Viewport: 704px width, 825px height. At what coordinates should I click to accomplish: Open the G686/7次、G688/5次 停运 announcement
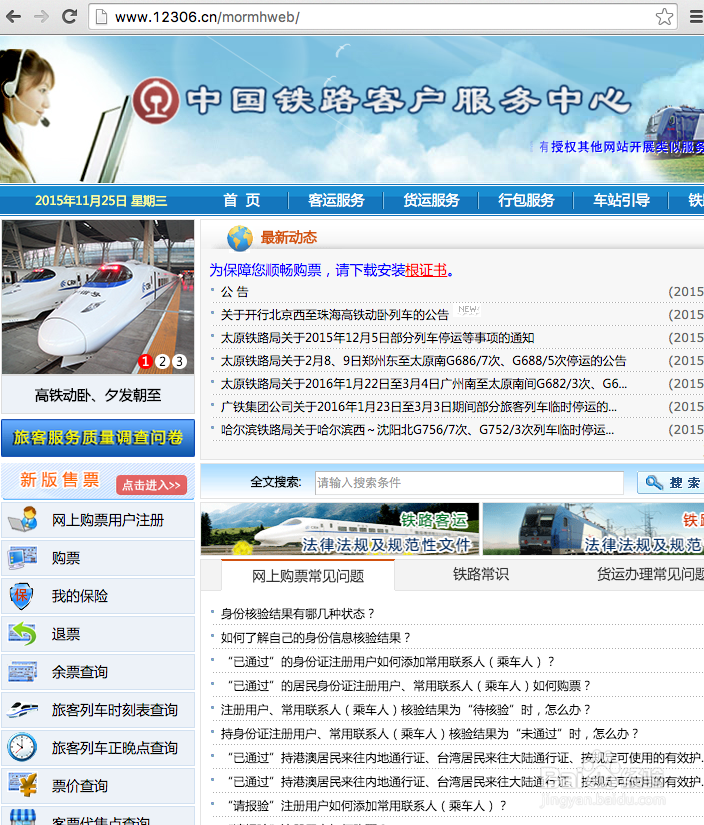424,361
